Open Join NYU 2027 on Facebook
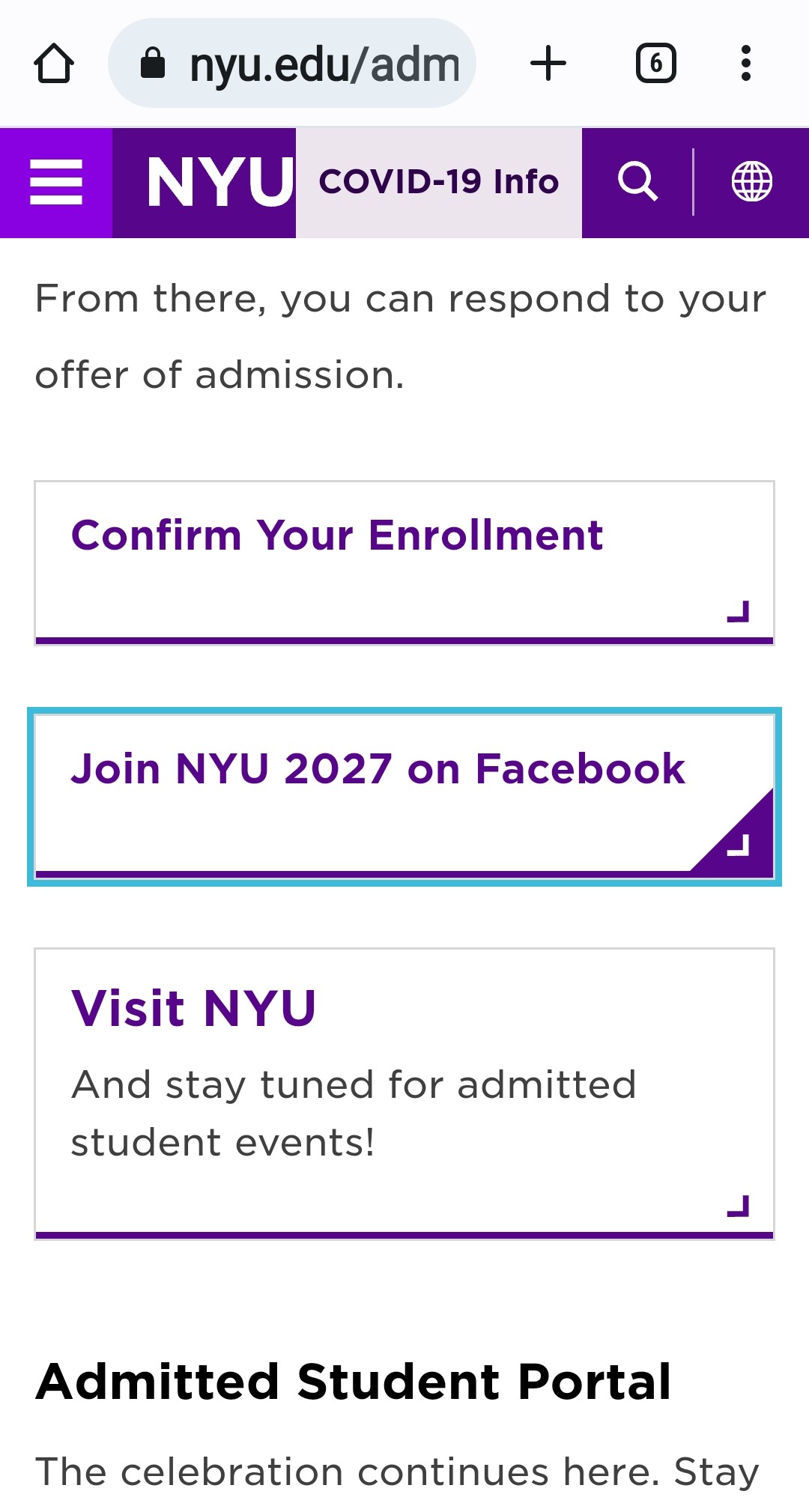This screenshot has width=809, height=1512. tap(378, 770)
